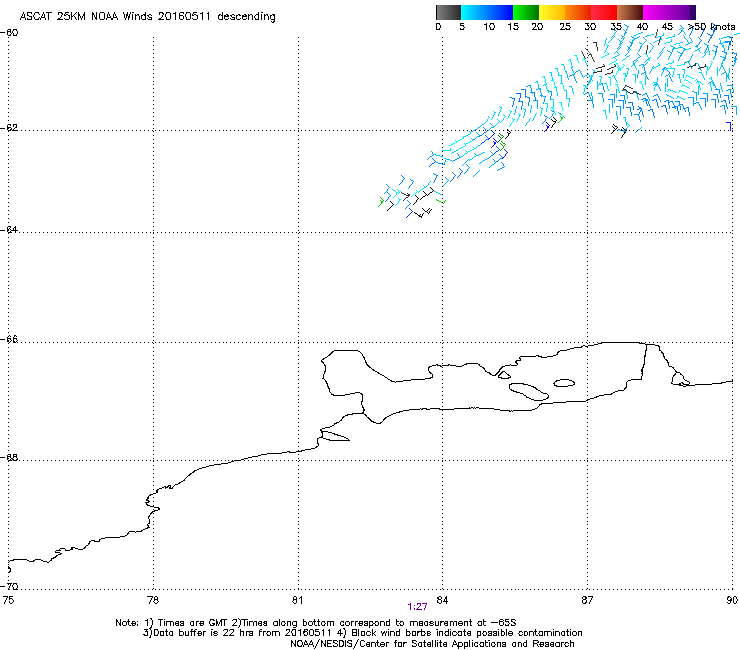Click the orange 25-30 knots color segment
Screen dimensions: 740x650
click(578, 12)
